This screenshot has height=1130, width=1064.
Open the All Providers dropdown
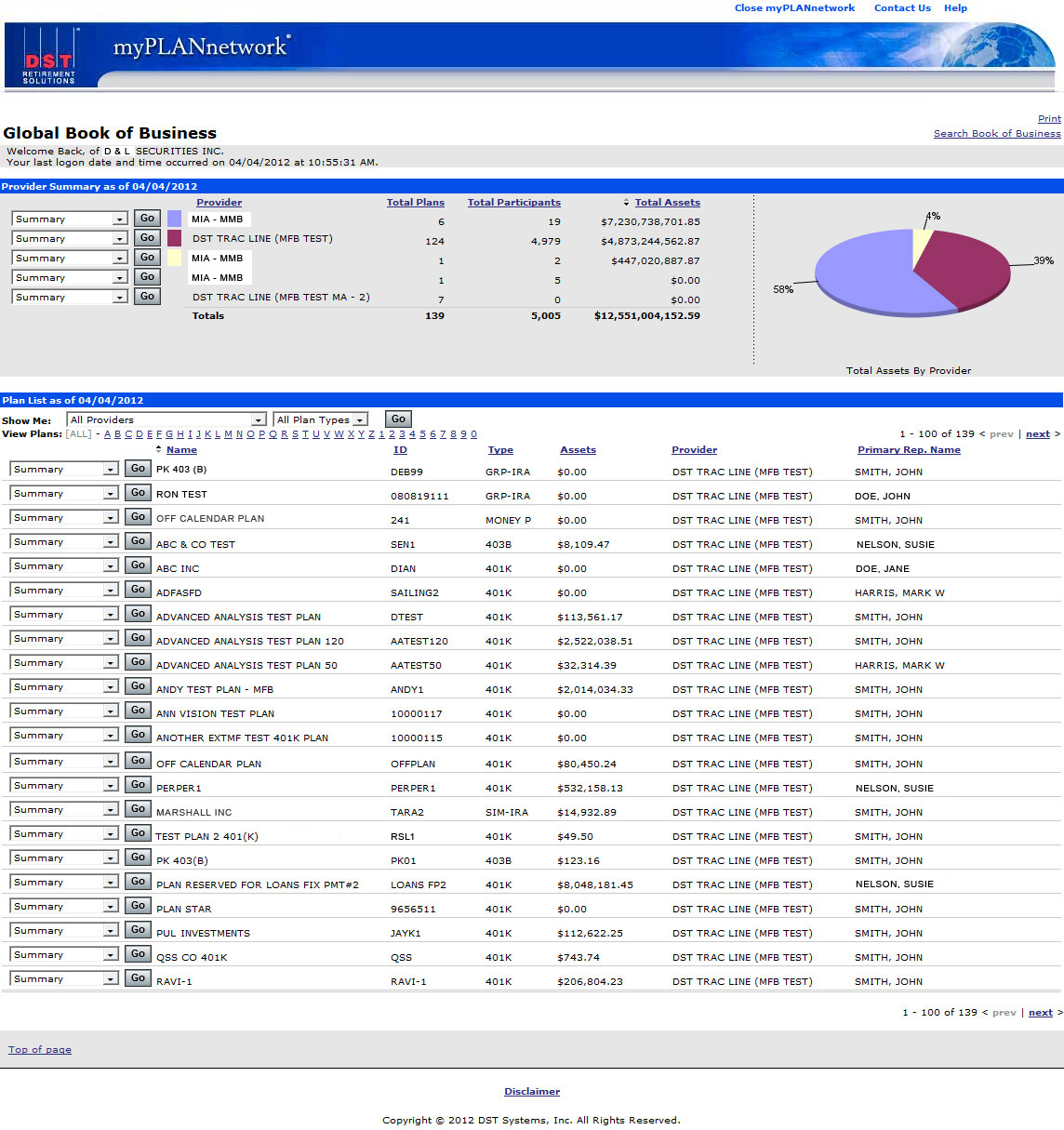pos(166,419)
